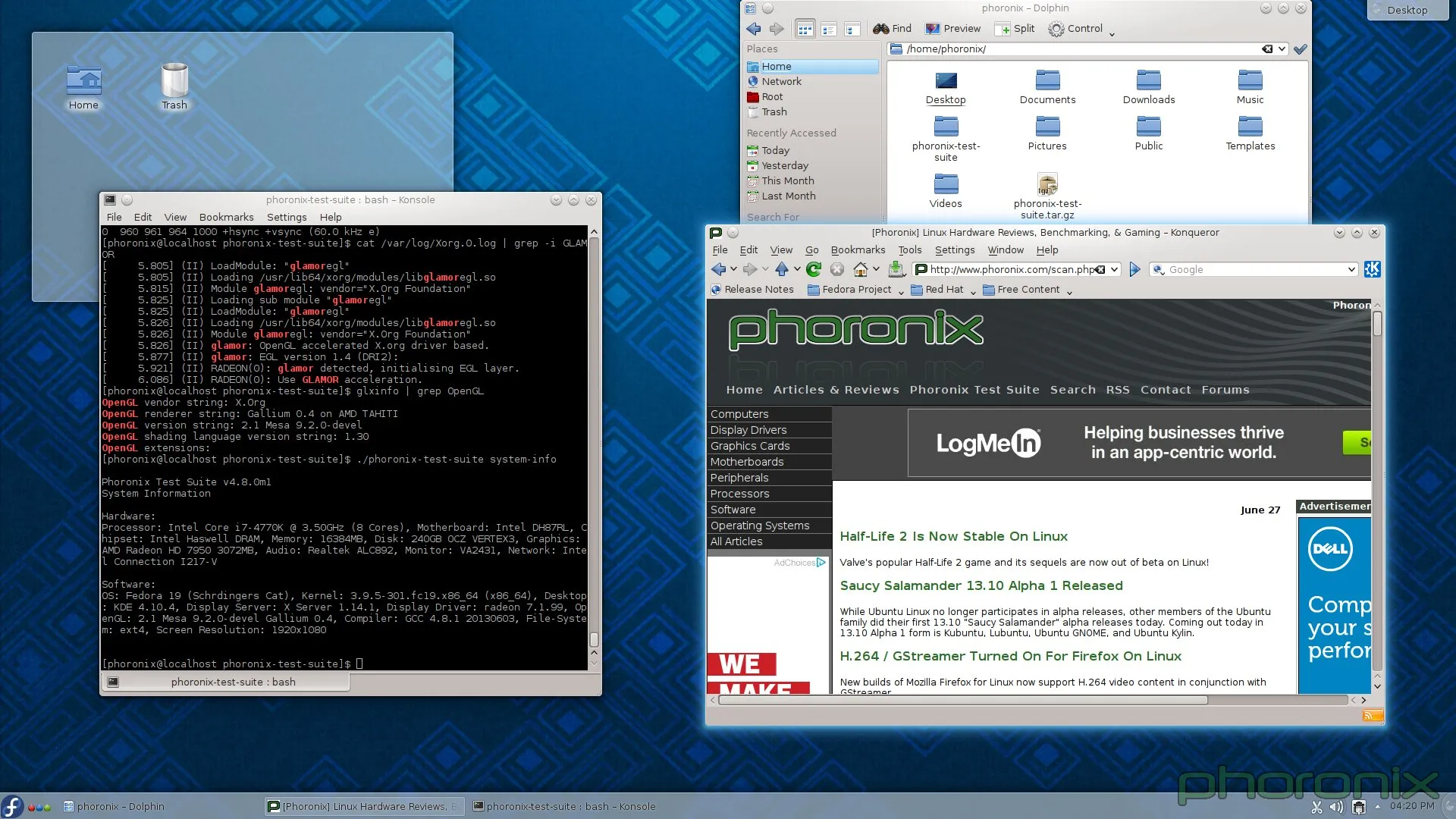This screenshot has width=1456, height=819.
Task: Select the phoronix-test-suite : bash Konsole tab
Action: [225, 682]
